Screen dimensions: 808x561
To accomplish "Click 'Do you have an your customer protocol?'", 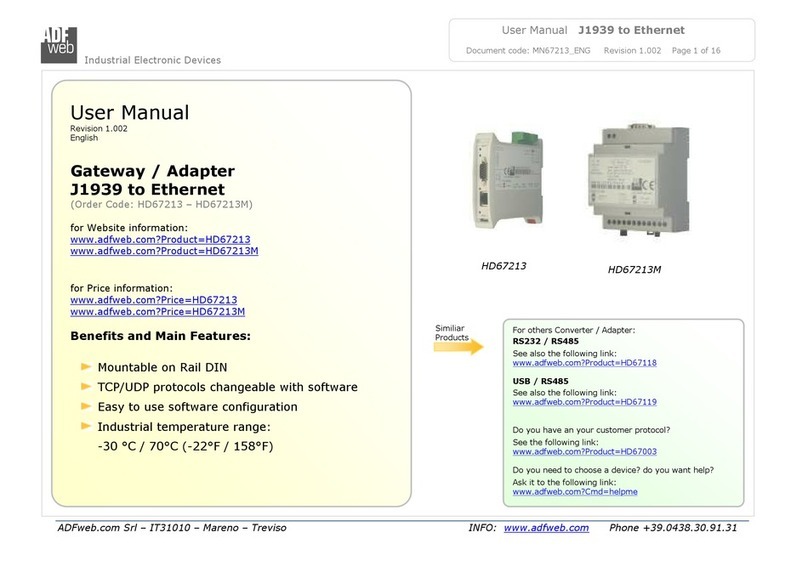I will click(x=591, y=430).
